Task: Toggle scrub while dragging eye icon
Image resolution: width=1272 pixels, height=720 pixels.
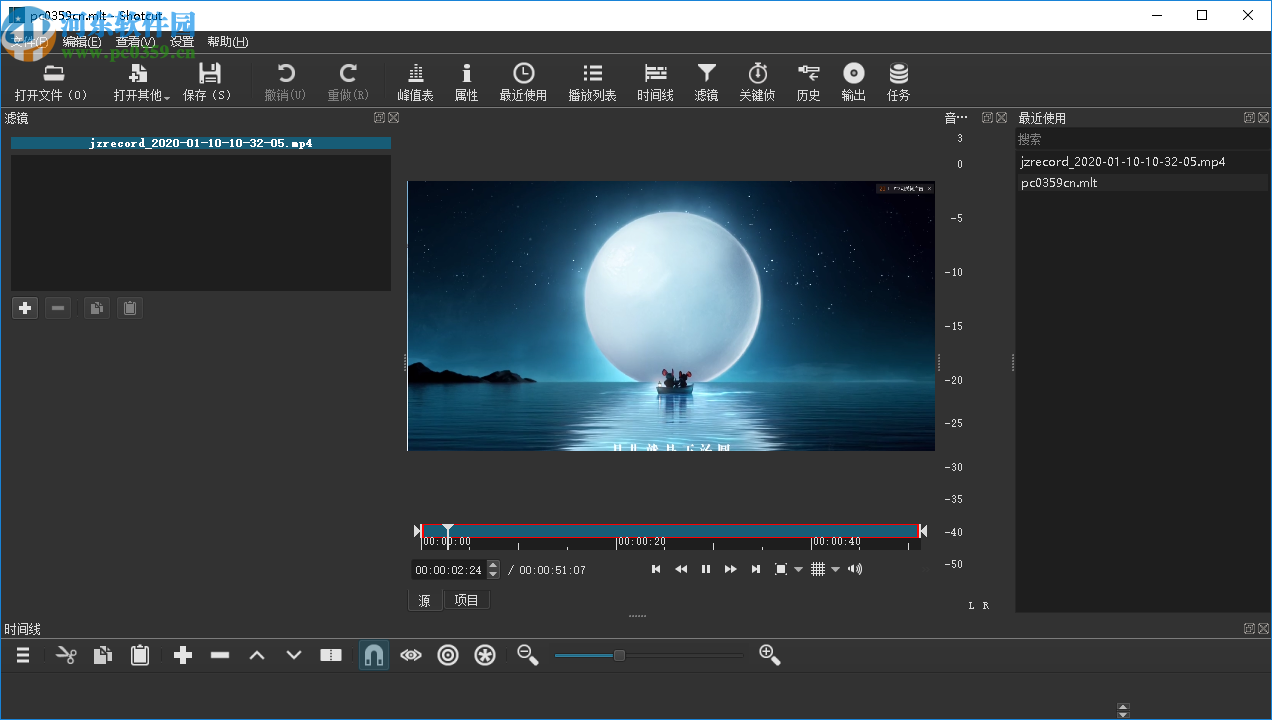Action: [410, 655]
